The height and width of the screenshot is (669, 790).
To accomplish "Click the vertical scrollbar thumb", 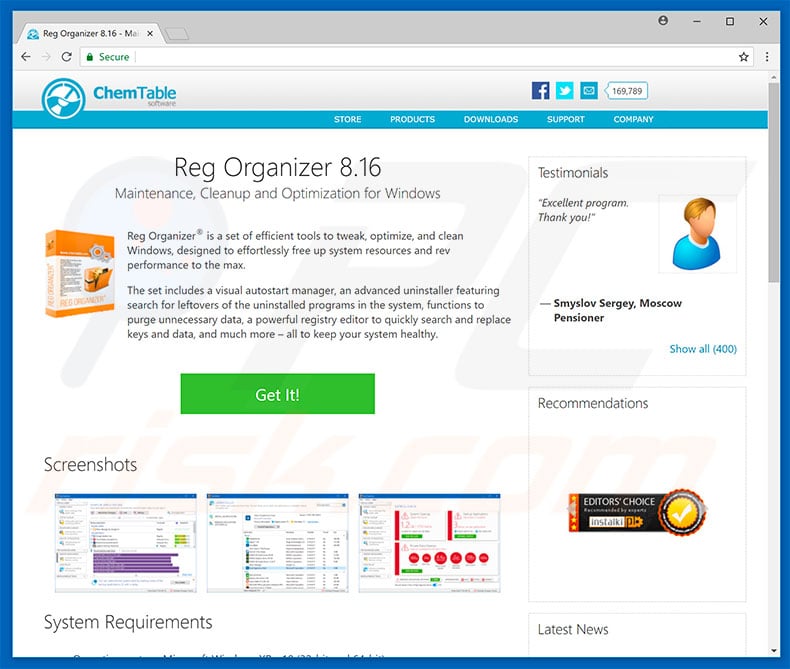I will (x=774, y=182).
